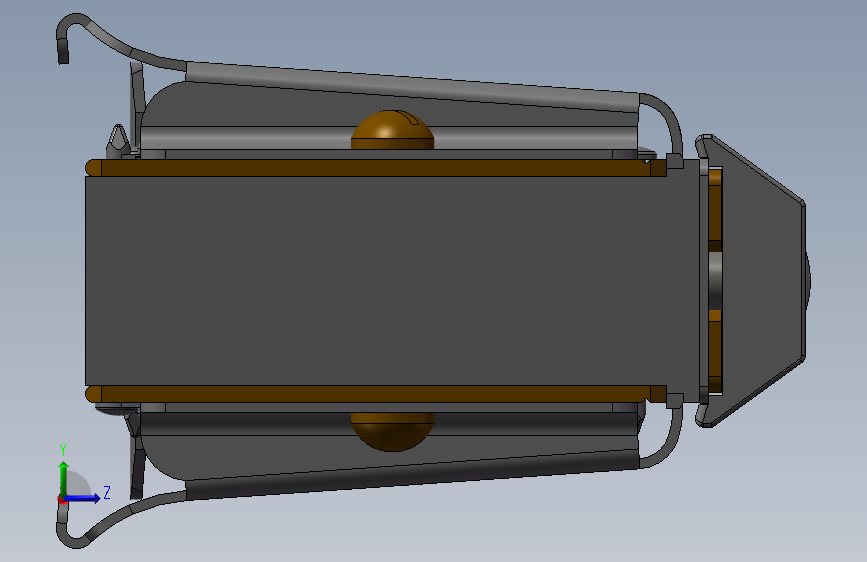Click the green Y axis of the triad

click(x=64, y=479)
